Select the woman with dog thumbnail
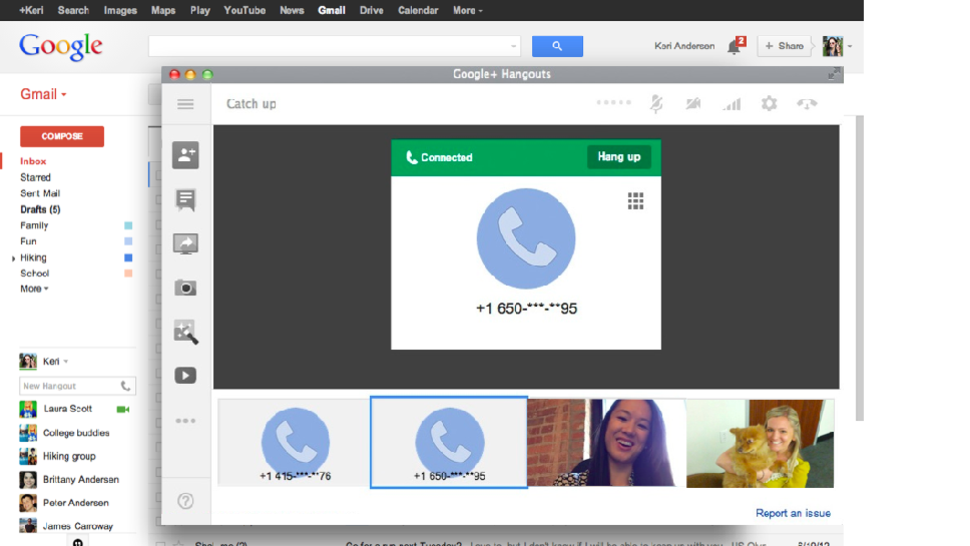970x546 pixels. pos(760,443)
